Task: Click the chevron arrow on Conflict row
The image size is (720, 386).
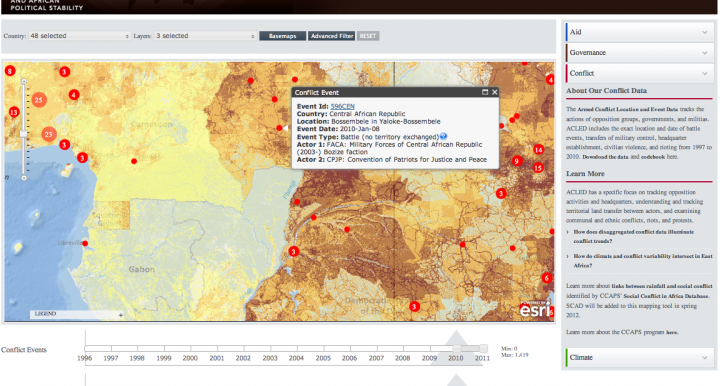Action: [704, 73]
